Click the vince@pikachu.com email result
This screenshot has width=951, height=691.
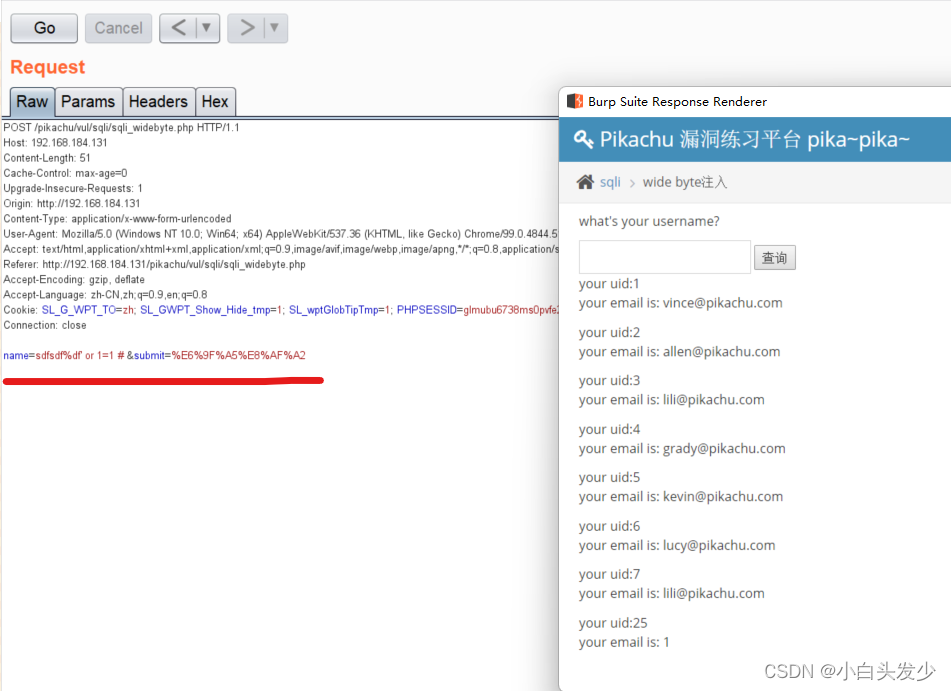[x=722, y=303]
